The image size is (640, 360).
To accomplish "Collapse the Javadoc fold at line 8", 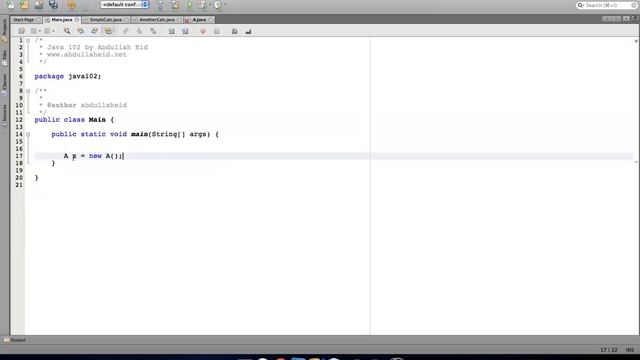I will tap(28, 91).
